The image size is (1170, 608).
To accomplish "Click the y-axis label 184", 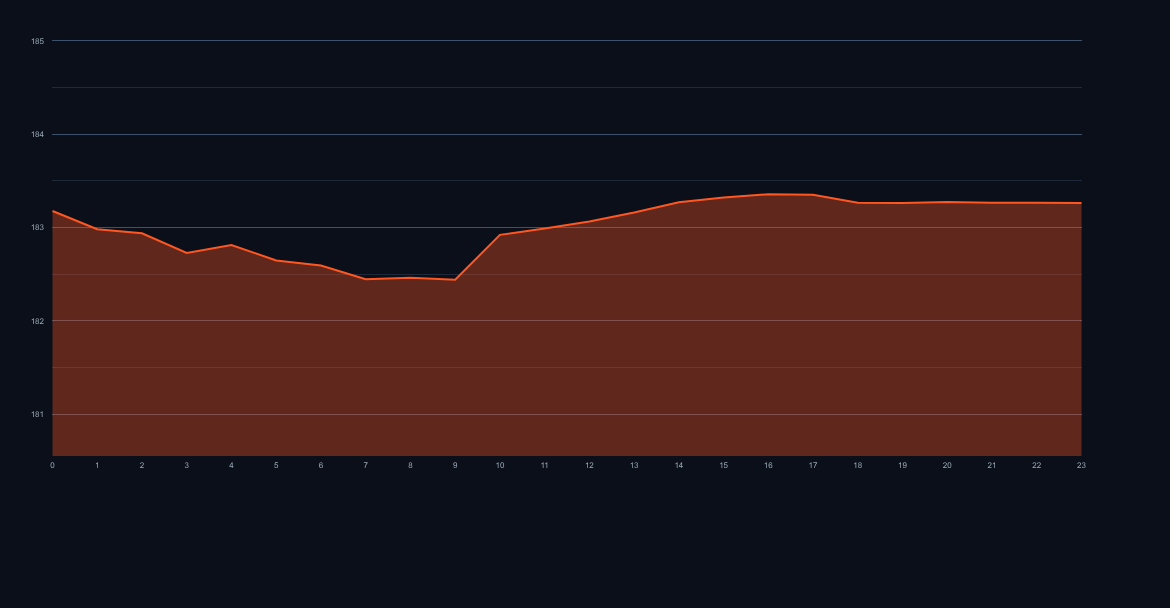I will pyautogui.click(x=37, y=134).
